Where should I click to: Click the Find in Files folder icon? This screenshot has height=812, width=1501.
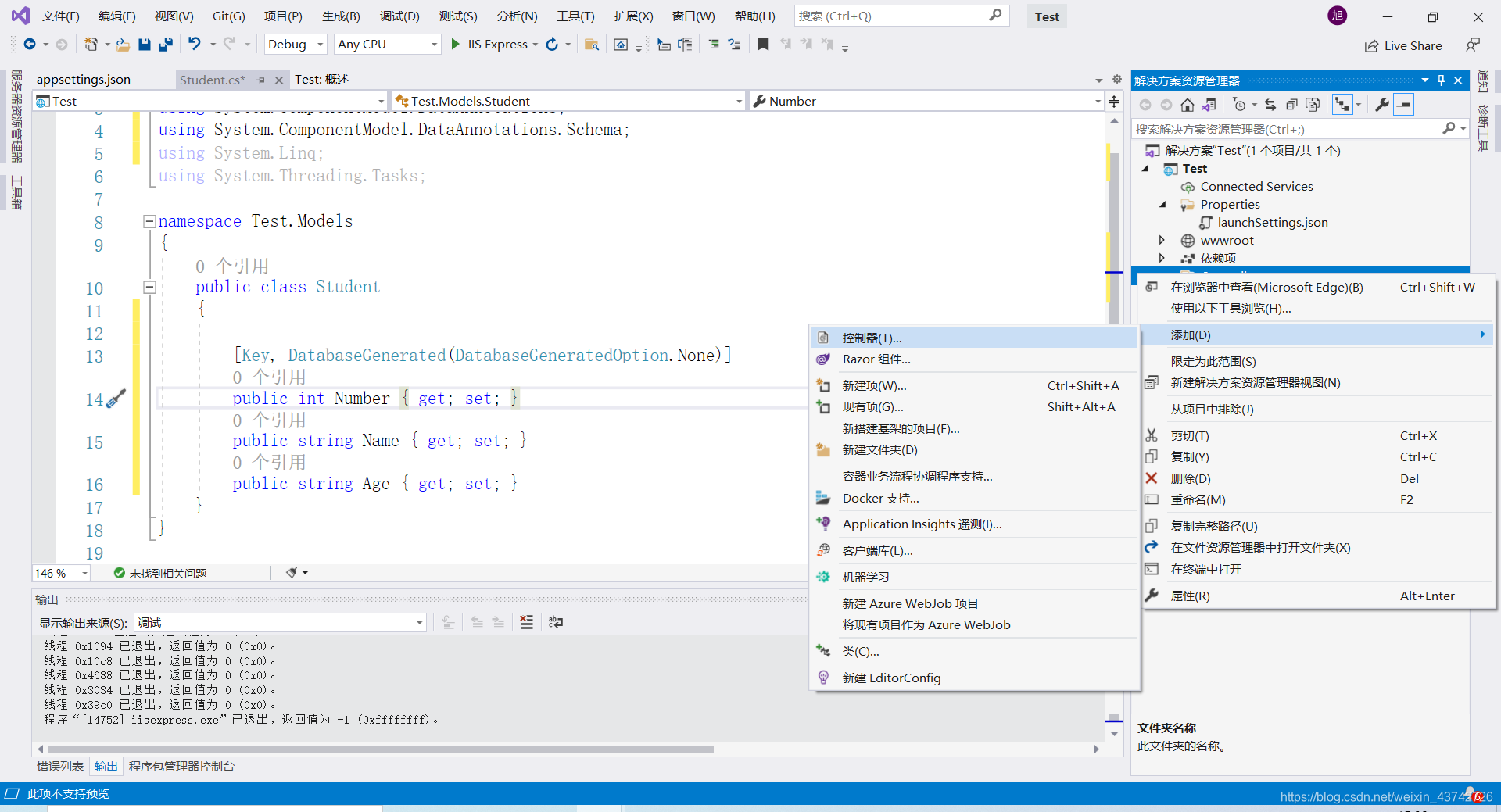[592, 45]
